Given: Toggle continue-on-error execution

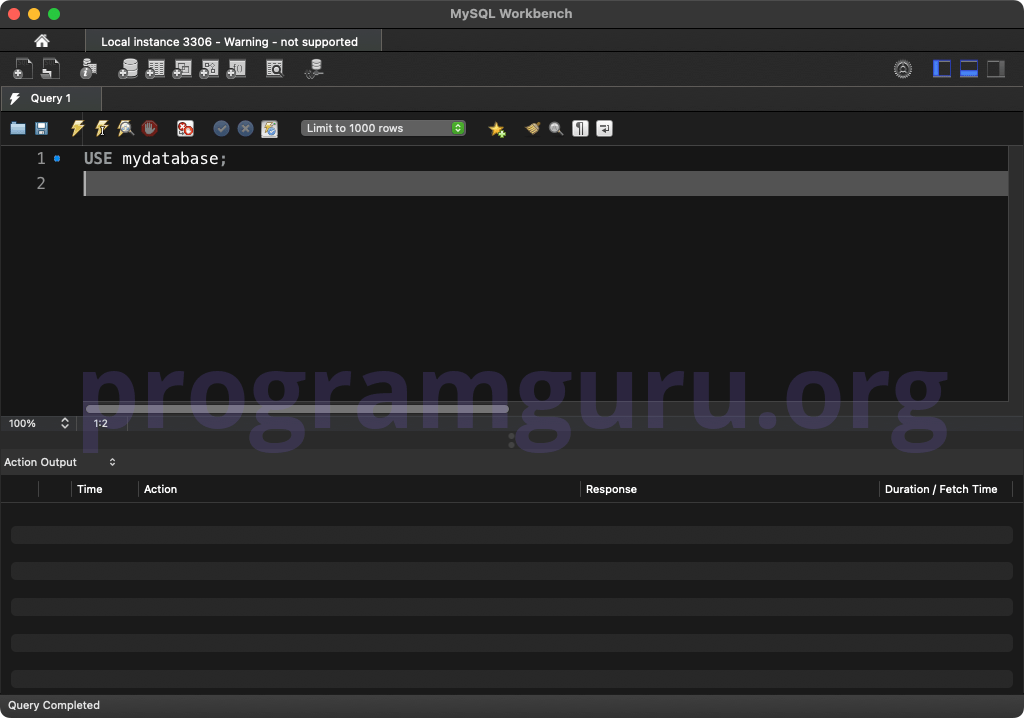Looking at the screenshot, I should [185, 128].
